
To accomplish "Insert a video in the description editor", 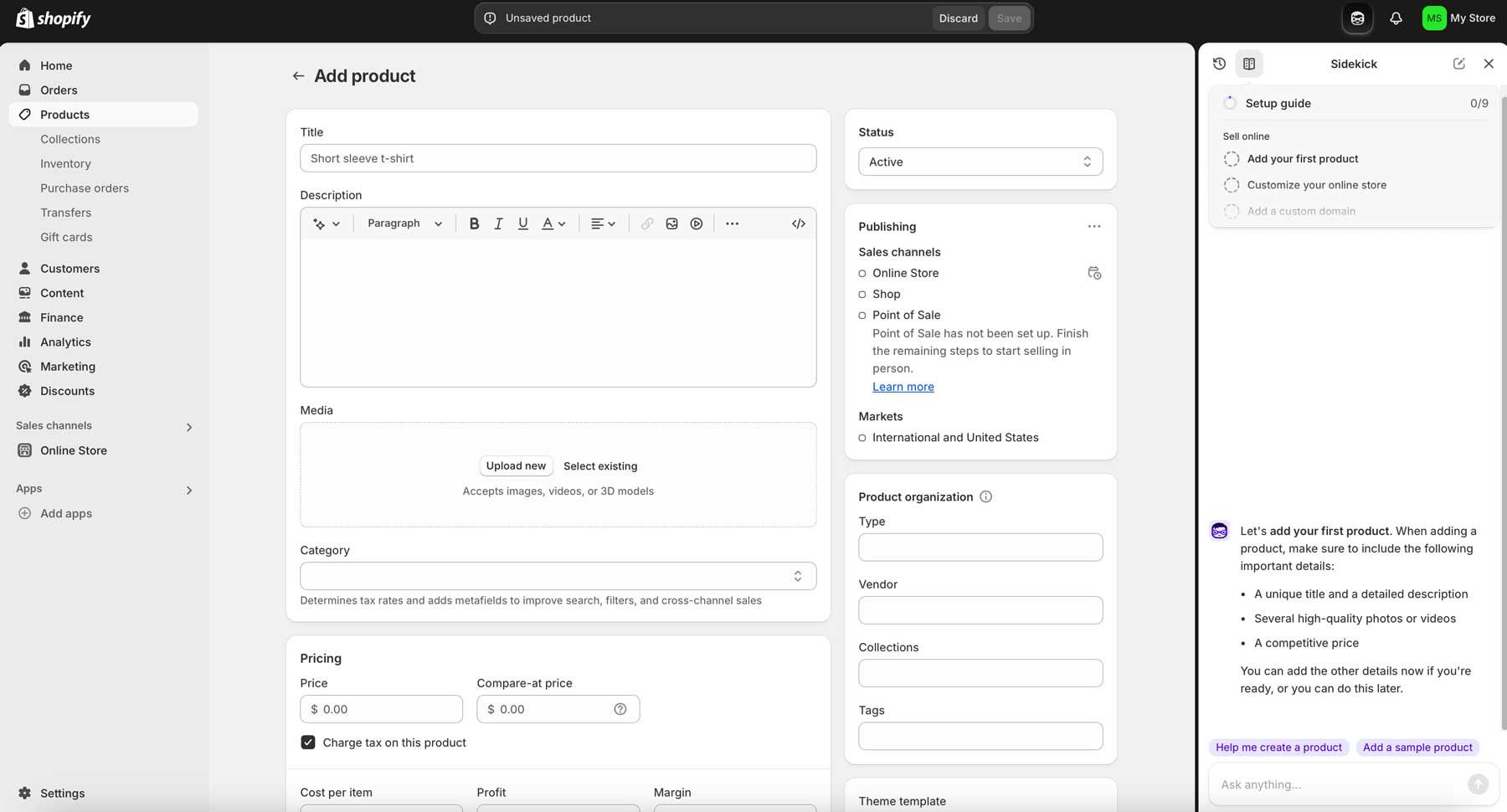I will point(696,223).
